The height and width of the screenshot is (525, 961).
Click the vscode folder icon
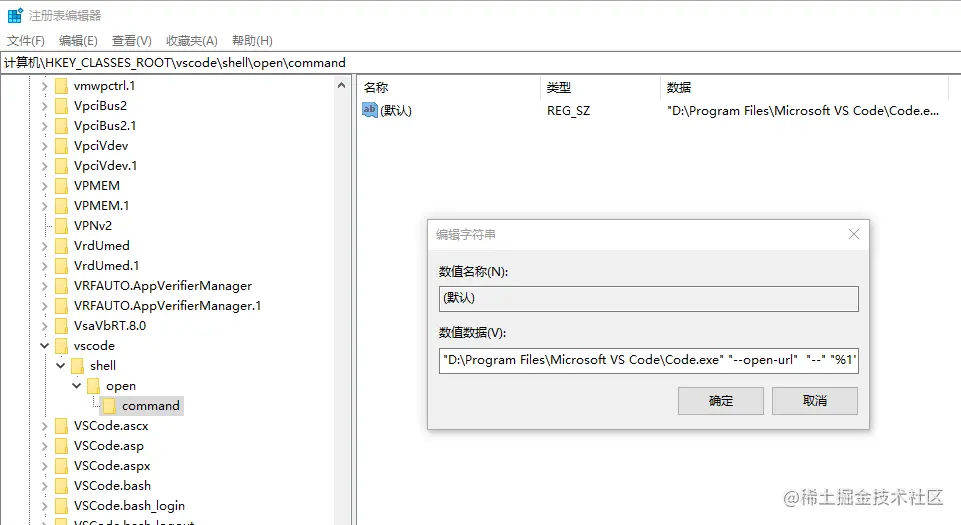[x=61, y=346]
